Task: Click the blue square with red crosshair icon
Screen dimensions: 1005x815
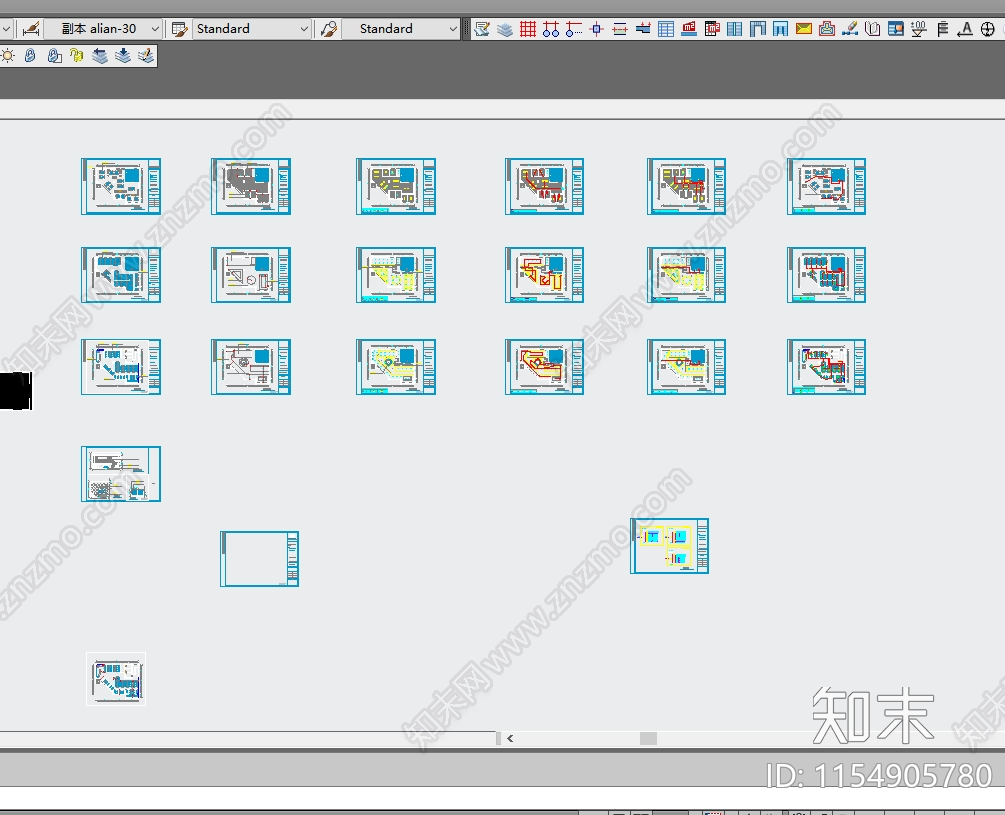Action: (x=597, y=29)
